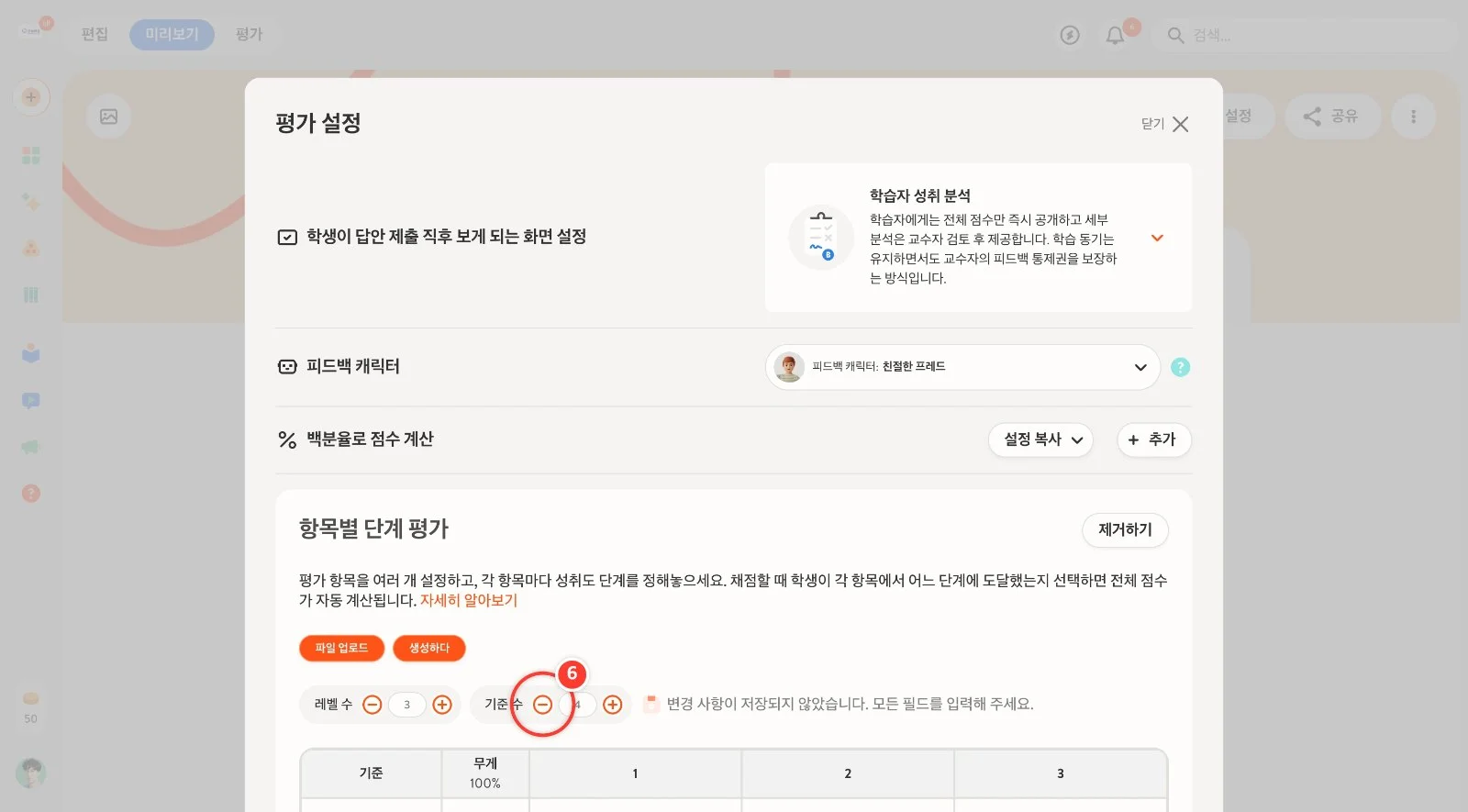
Task: Click the plus add button in left sidebar
Action: pos(31,97)
